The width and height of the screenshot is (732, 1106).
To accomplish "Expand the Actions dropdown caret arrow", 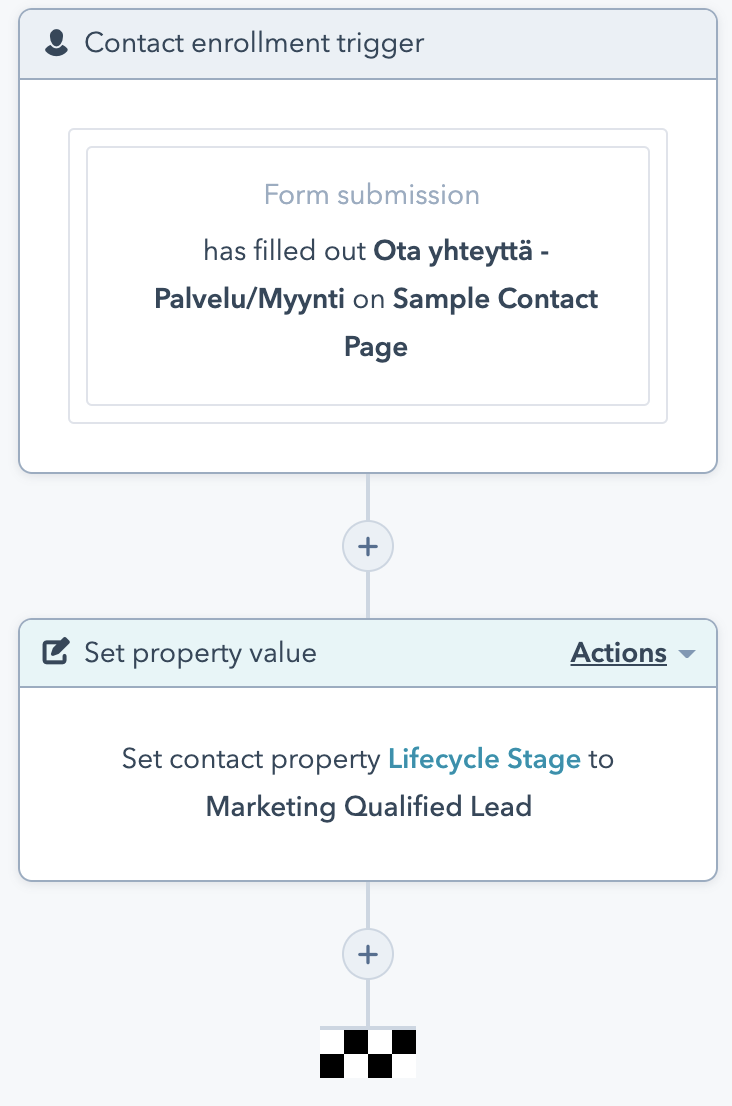I will 686,654.
